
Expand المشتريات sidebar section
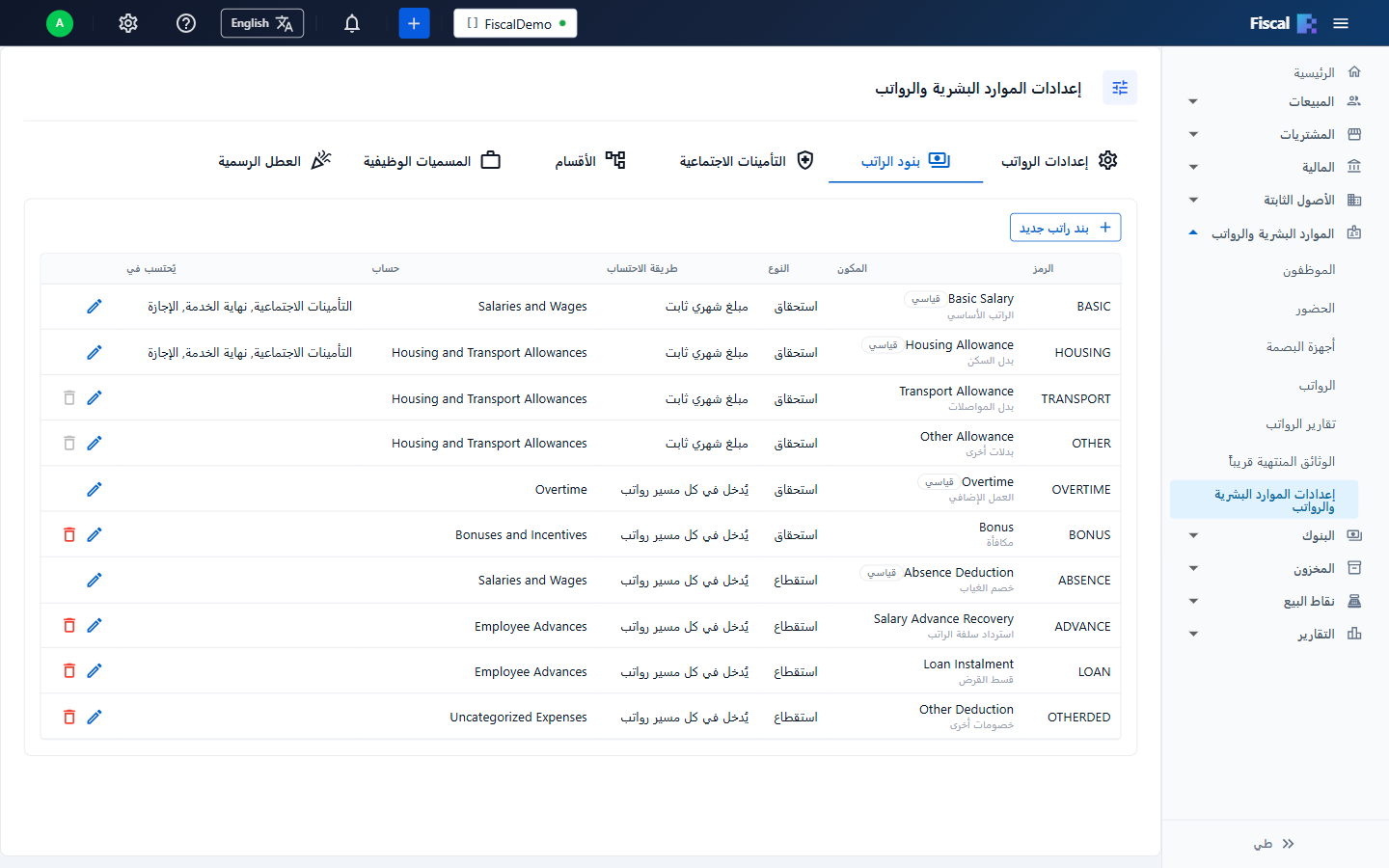pos(1275,134)
